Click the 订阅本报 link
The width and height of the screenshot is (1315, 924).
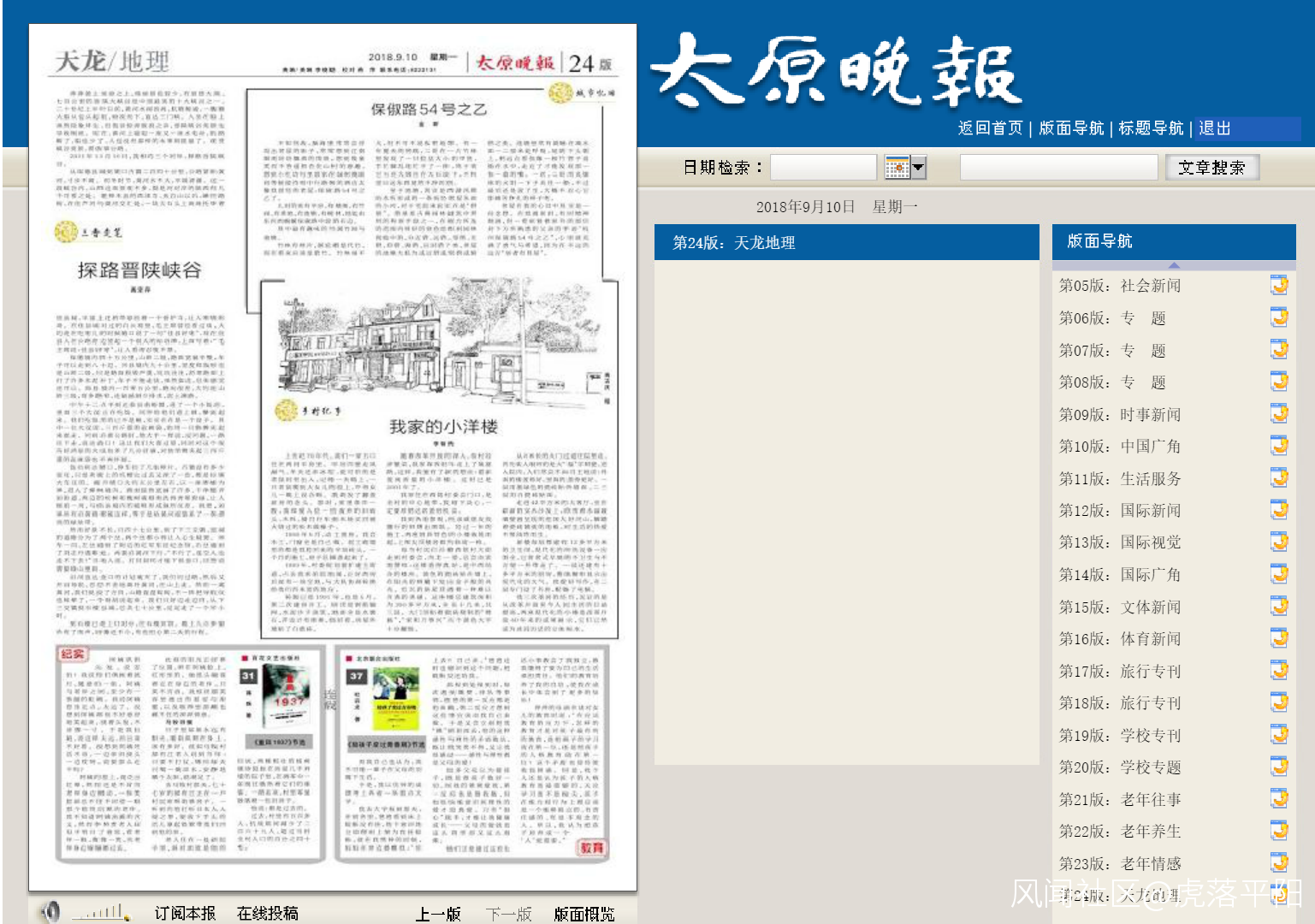click(185, 914)
